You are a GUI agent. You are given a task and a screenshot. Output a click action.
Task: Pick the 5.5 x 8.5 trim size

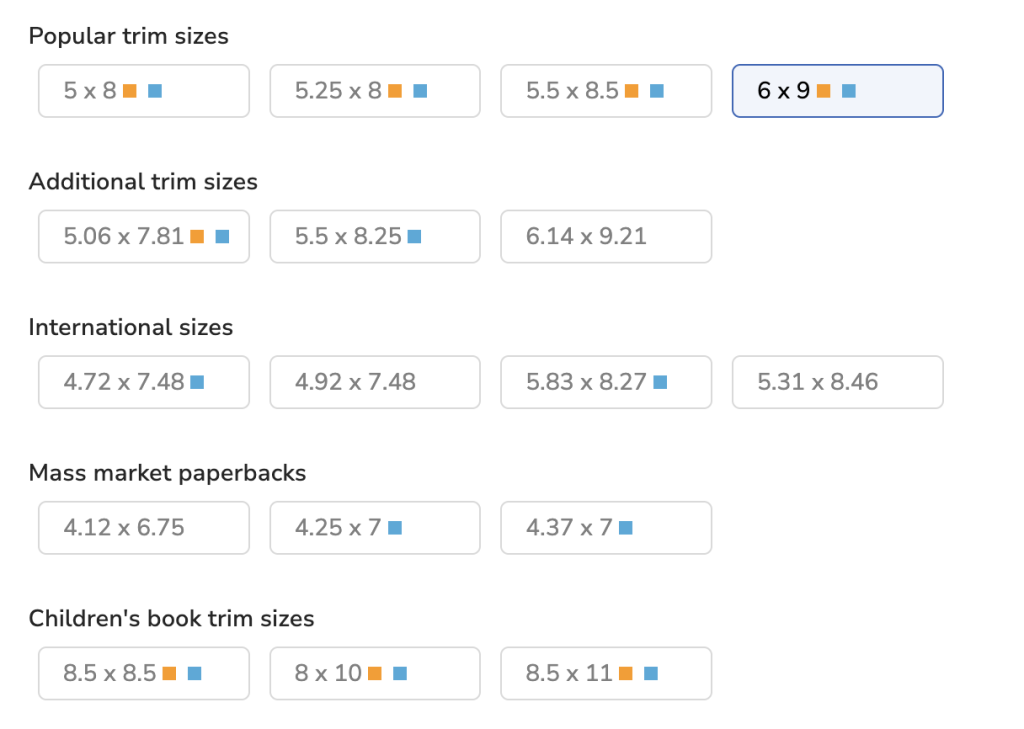pos(605,91)
